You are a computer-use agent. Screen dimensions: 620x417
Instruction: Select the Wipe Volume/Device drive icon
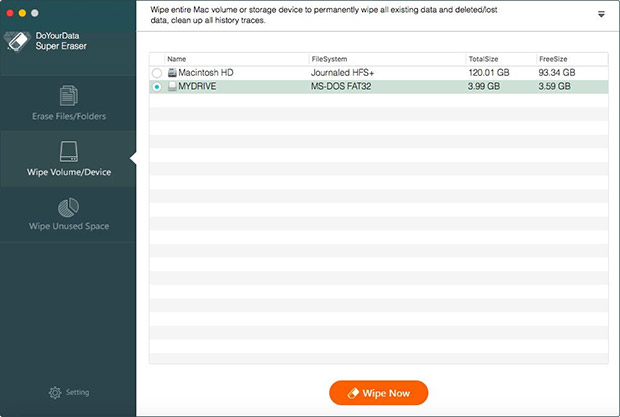tap(69, 151)
